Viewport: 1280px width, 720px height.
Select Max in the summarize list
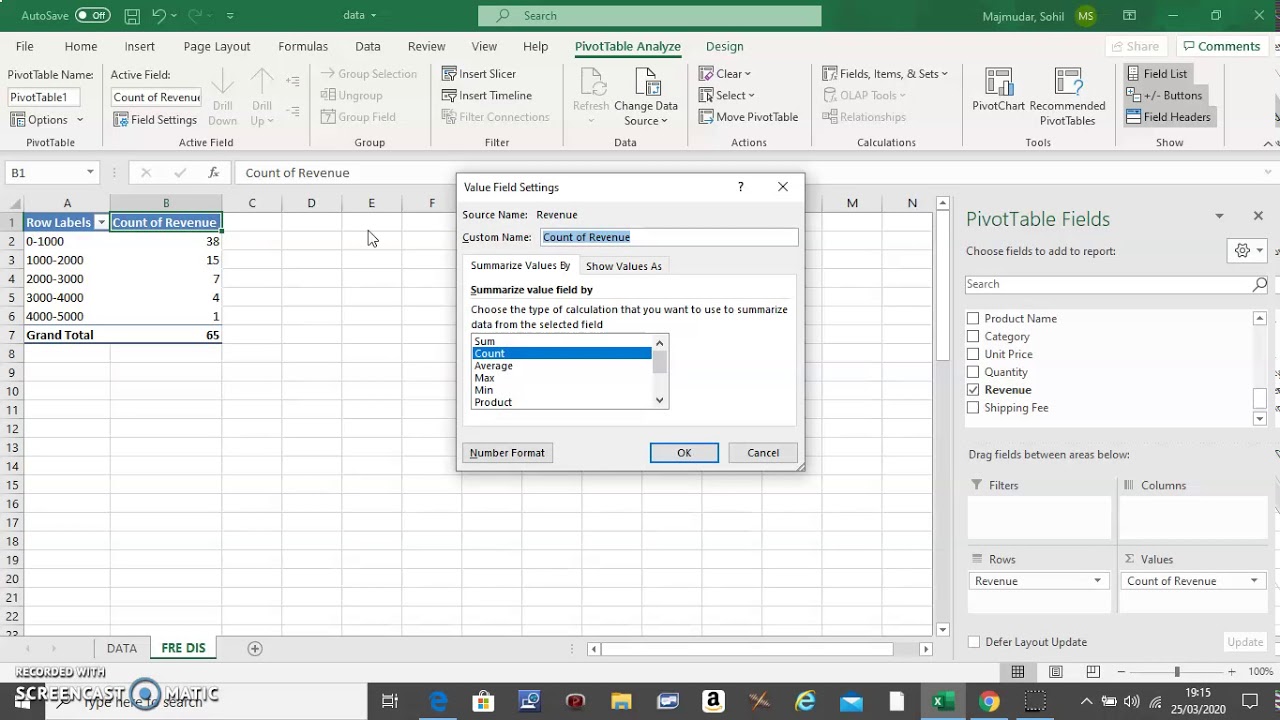(x=561, y=378)
